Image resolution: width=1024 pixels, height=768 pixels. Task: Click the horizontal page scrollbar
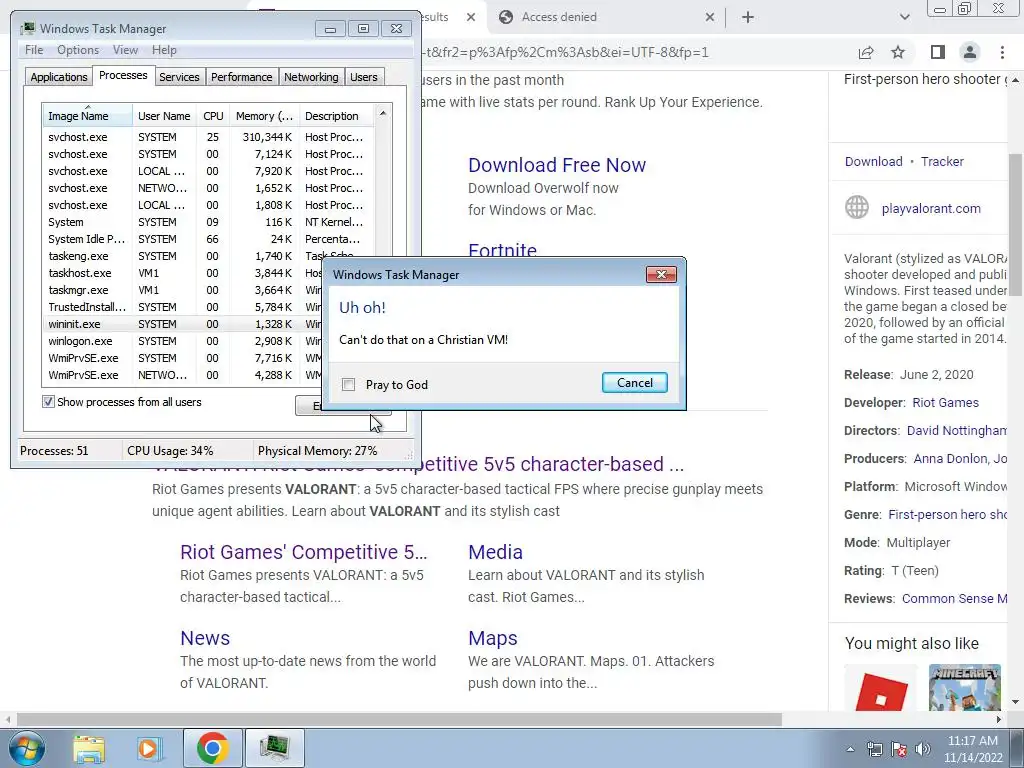(399, 719)
